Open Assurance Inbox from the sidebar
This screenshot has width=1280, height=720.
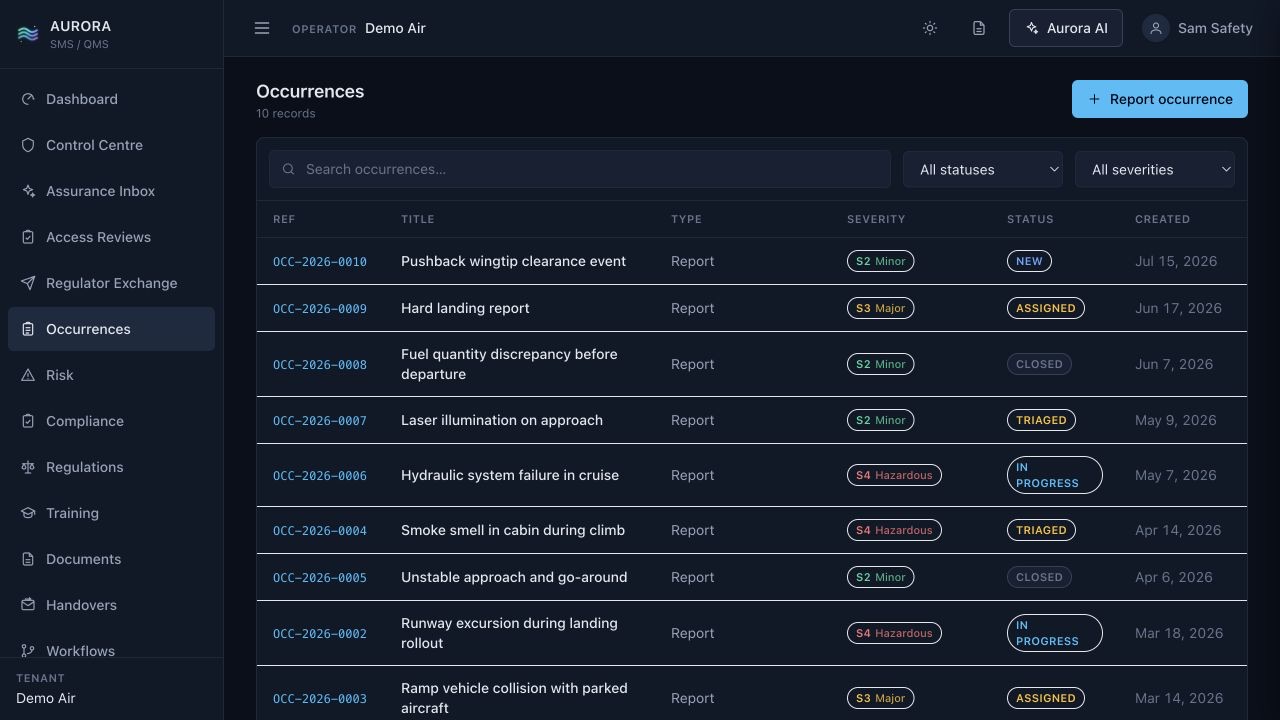tap(111, 191)
